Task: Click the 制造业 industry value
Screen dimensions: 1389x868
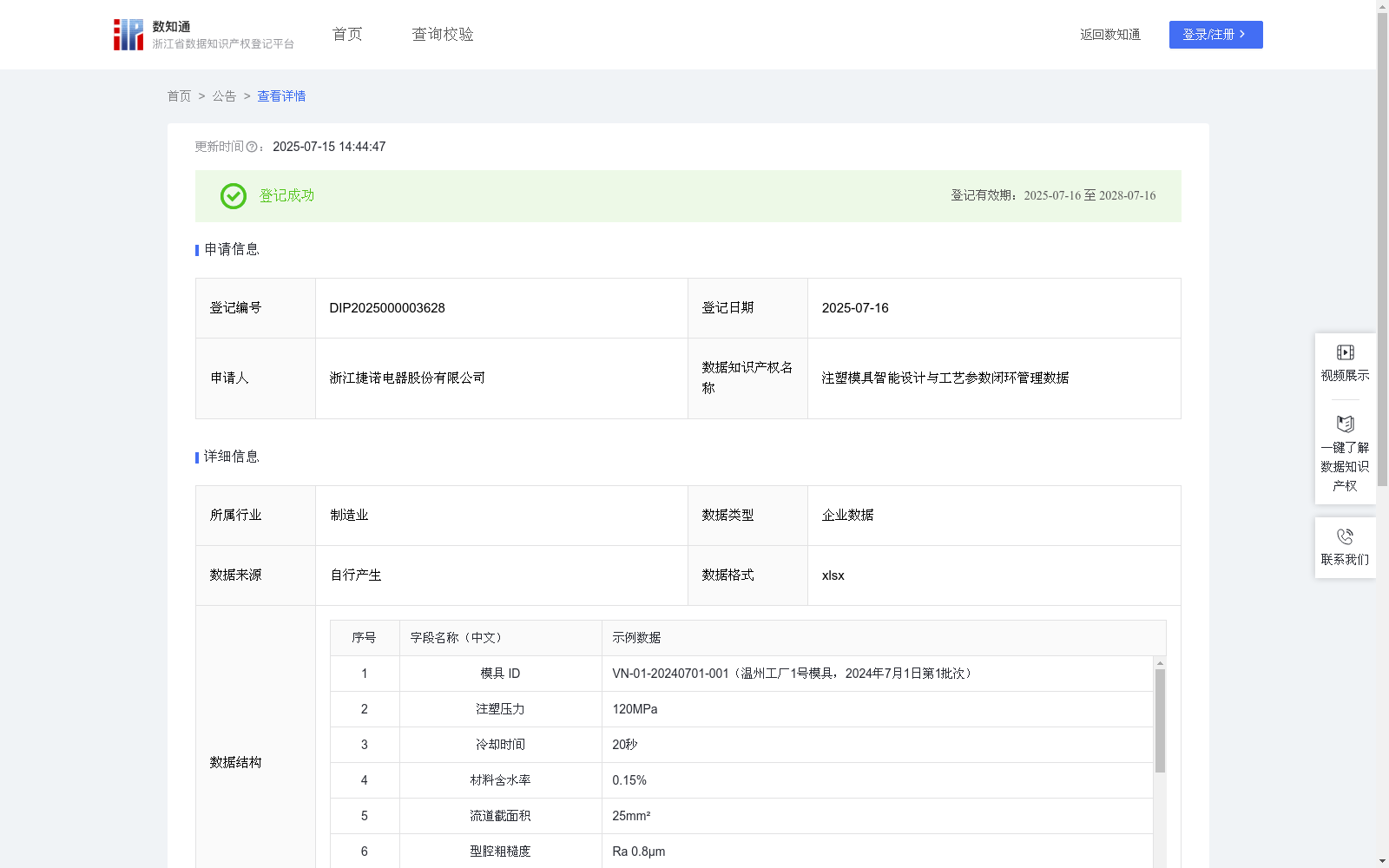Action: (349, 516)
